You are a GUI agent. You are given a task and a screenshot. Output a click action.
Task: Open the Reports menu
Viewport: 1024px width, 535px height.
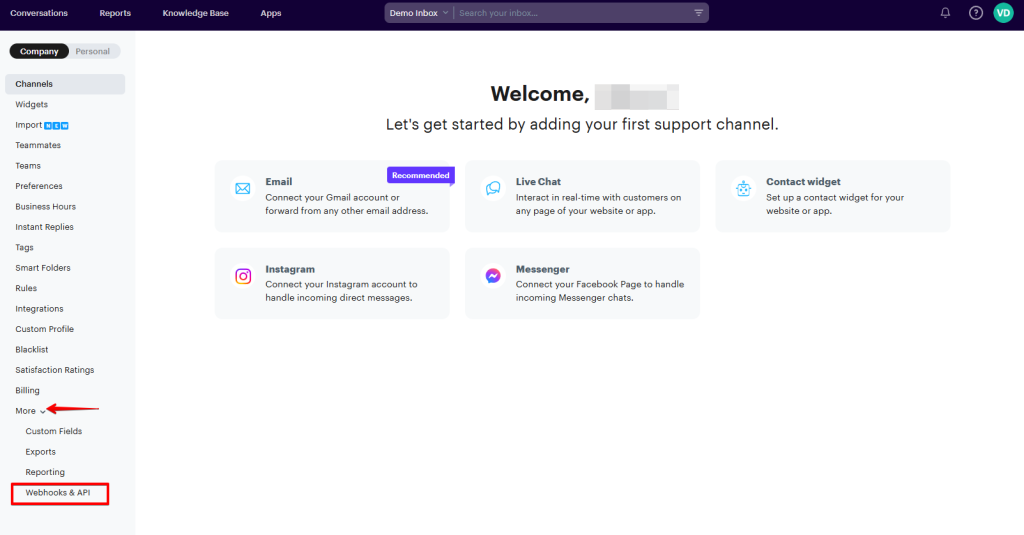coord(115,13)
